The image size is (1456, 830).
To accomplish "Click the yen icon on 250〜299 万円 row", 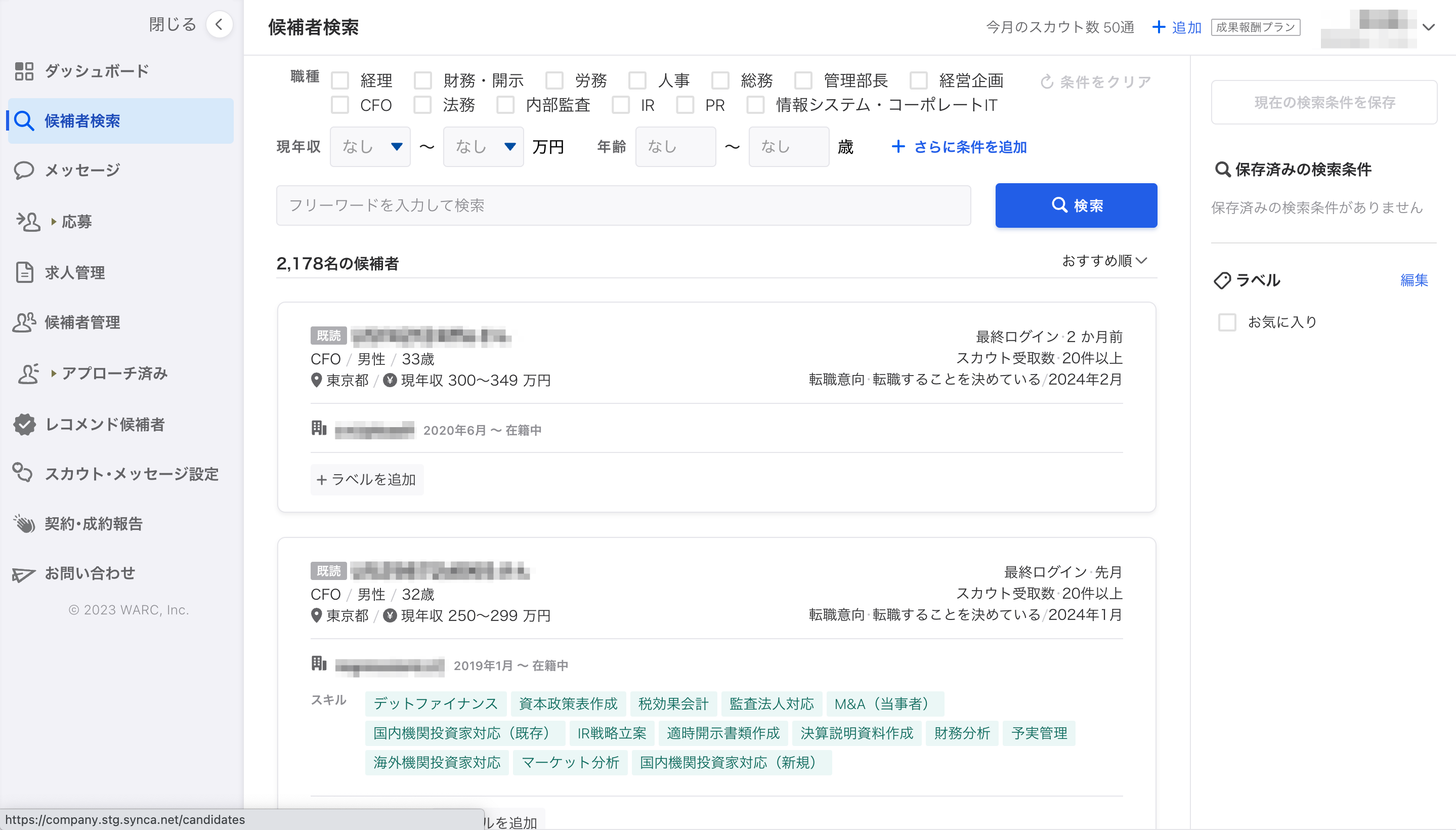I will click(x=390, y=615).
